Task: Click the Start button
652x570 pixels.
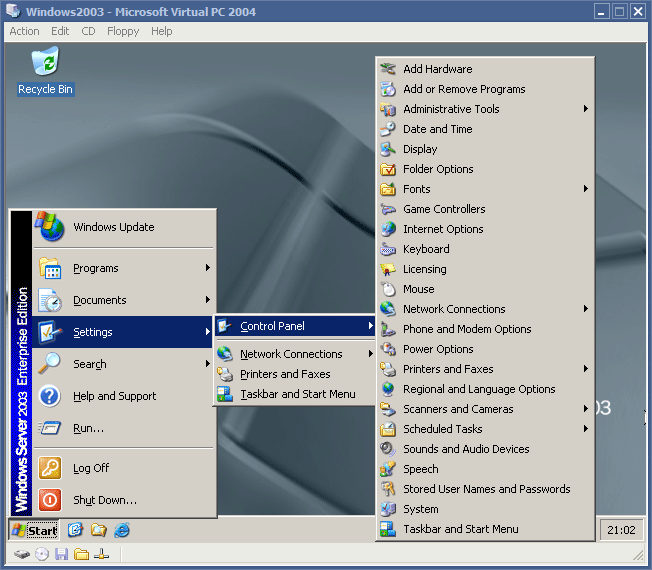Action: point(35,531)
